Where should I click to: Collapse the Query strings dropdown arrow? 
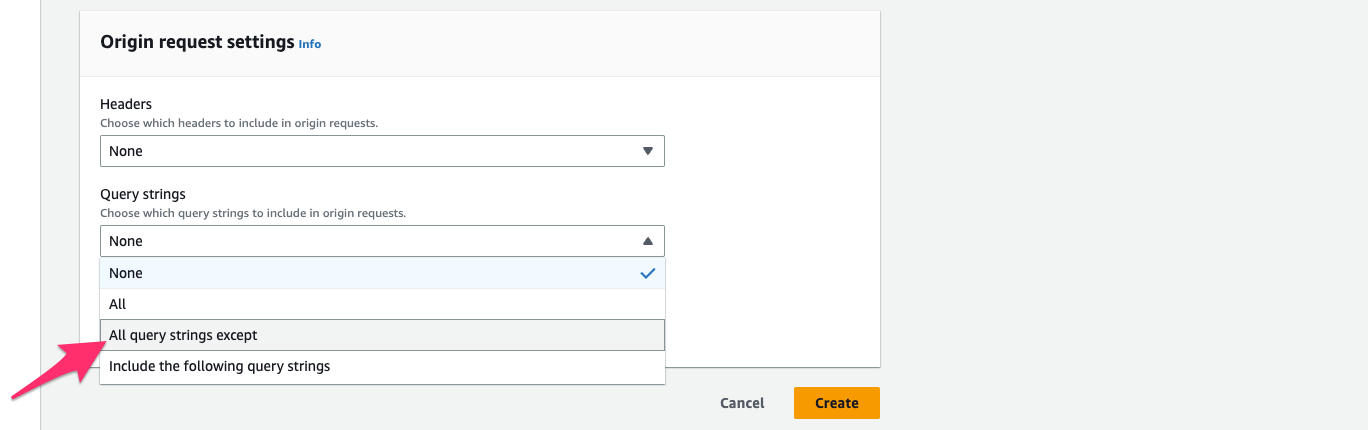[x=647, y=241]
